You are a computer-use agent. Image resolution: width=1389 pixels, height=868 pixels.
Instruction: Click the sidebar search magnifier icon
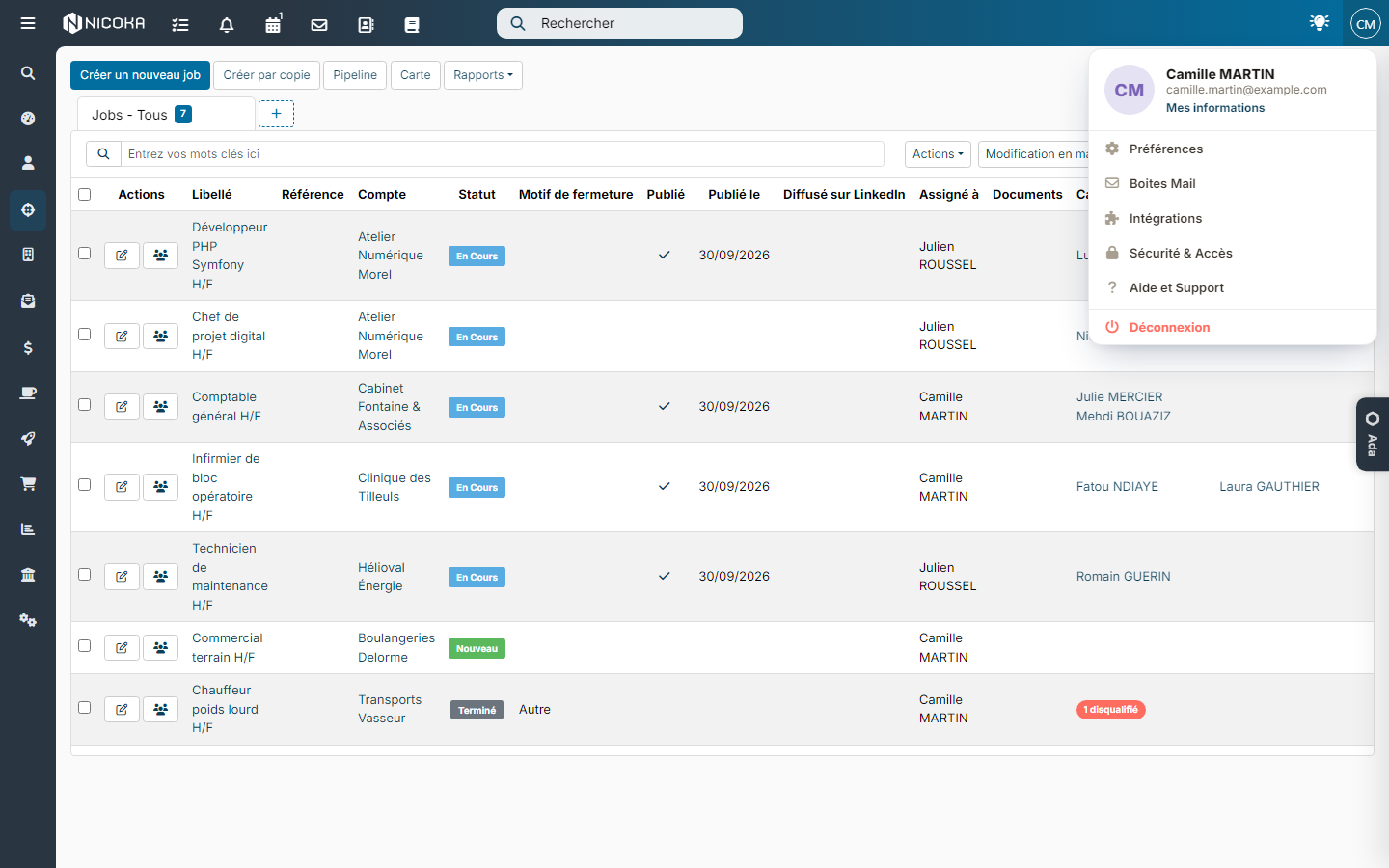pos(28,73)
